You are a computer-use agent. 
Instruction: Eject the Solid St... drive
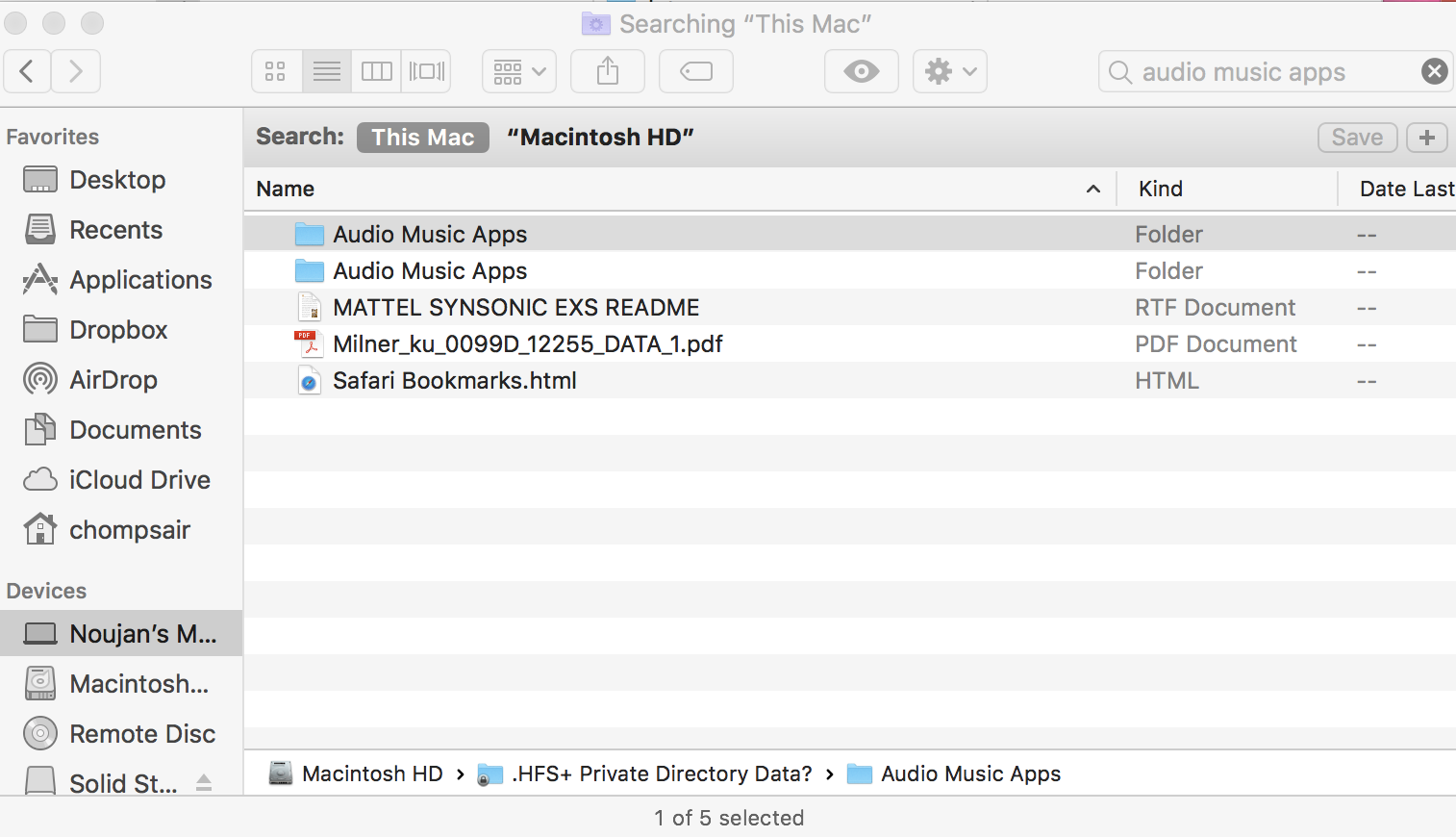[x=204, y=782]
